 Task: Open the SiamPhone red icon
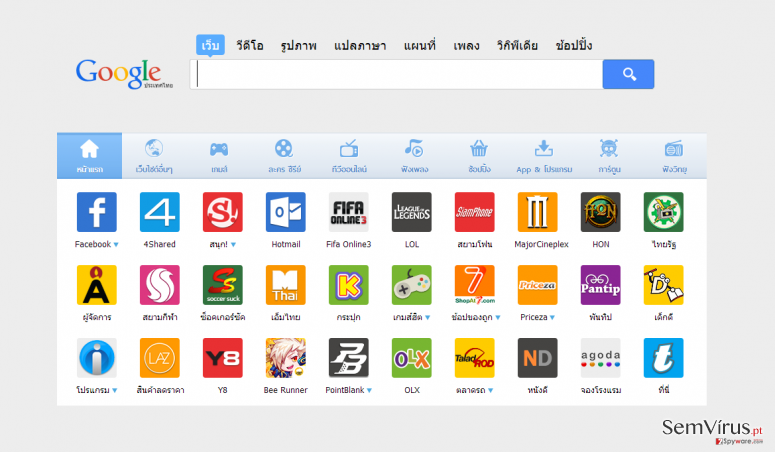(x=474, y=212)
